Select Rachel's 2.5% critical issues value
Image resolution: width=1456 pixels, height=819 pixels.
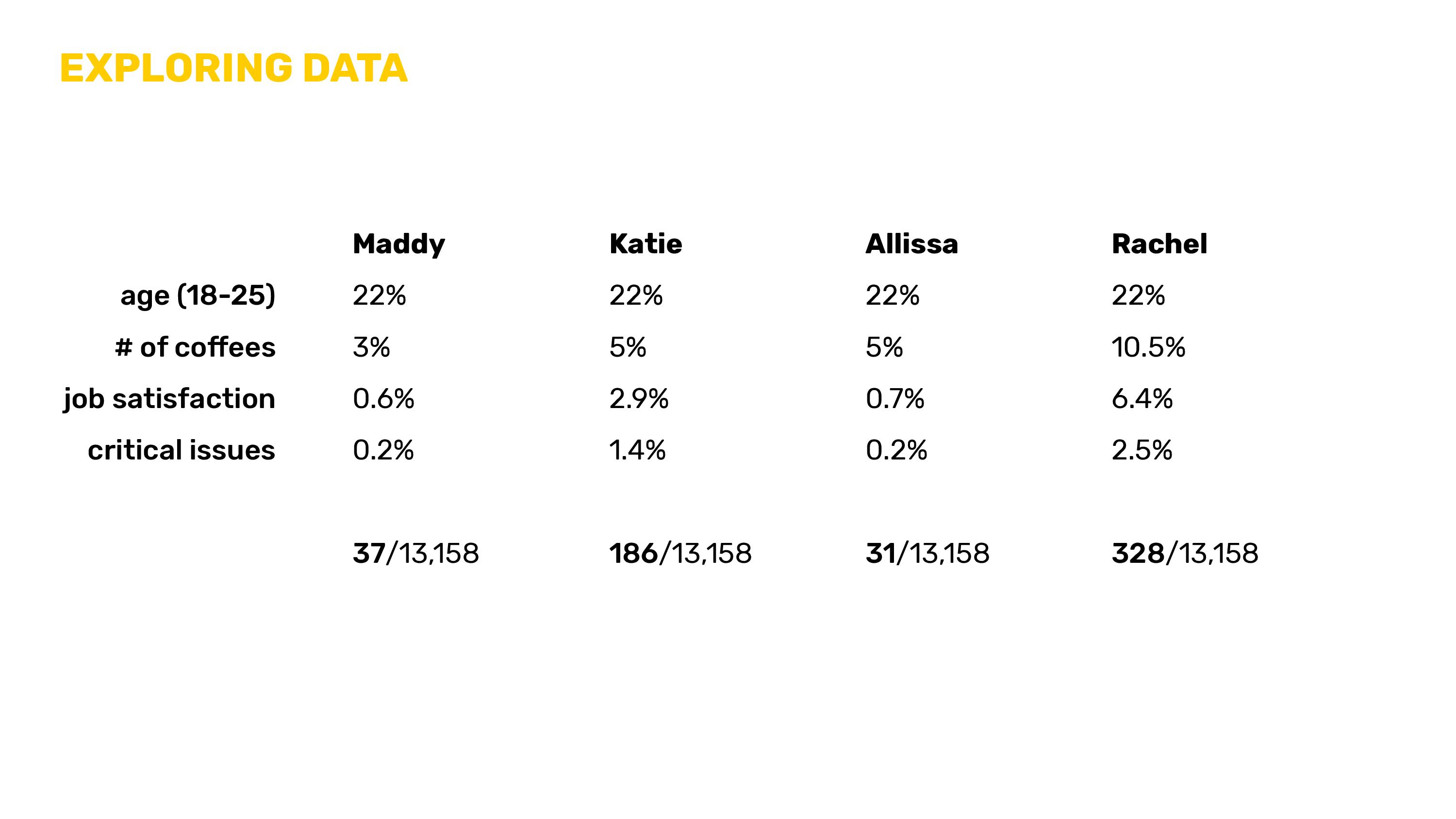pos(1142,450)
